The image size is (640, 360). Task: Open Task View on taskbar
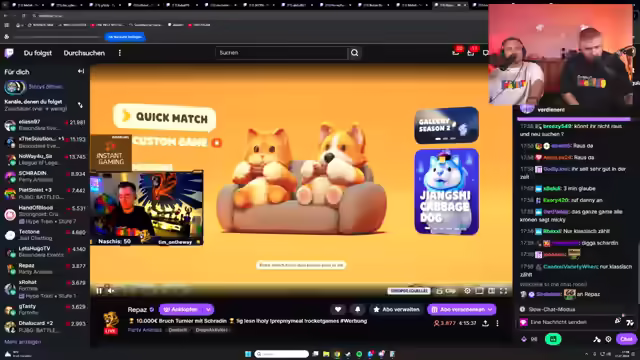pyautogui.click(x=315, y=354)
